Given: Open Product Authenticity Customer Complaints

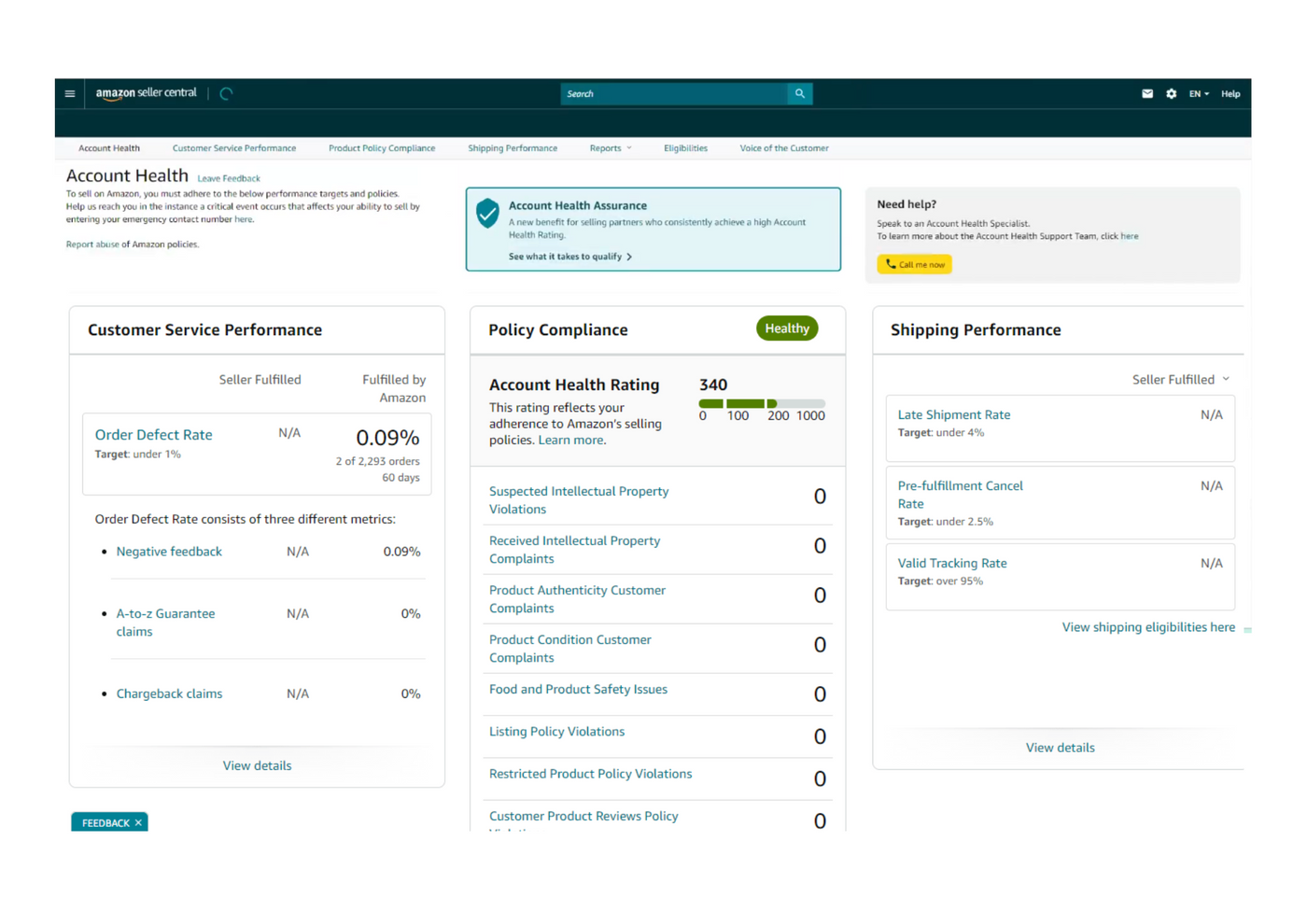Looking at the screenshot, I should point(577,599).
